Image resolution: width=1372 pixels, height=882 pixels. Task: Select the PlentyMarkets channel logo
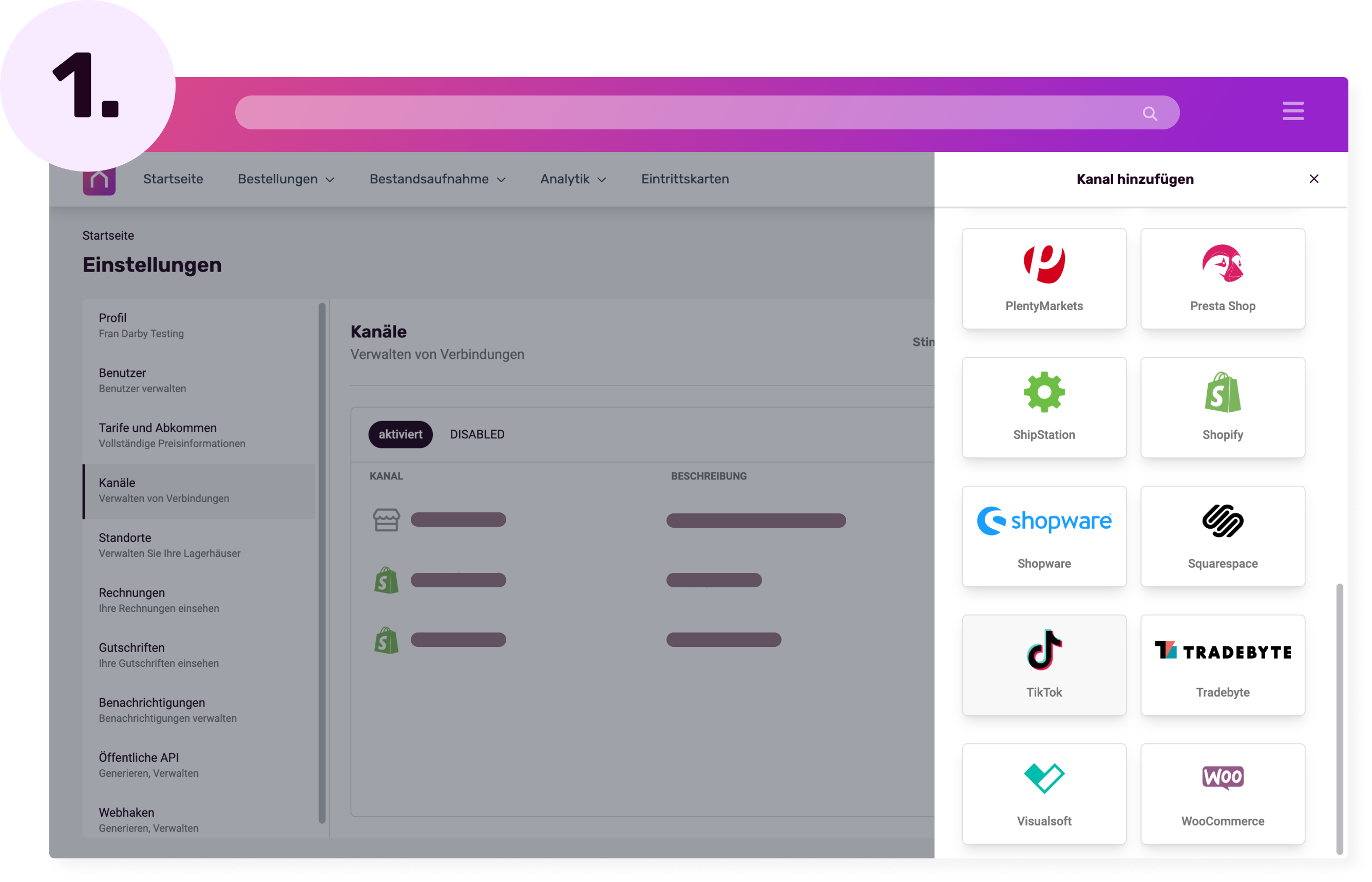[1044, 264]
